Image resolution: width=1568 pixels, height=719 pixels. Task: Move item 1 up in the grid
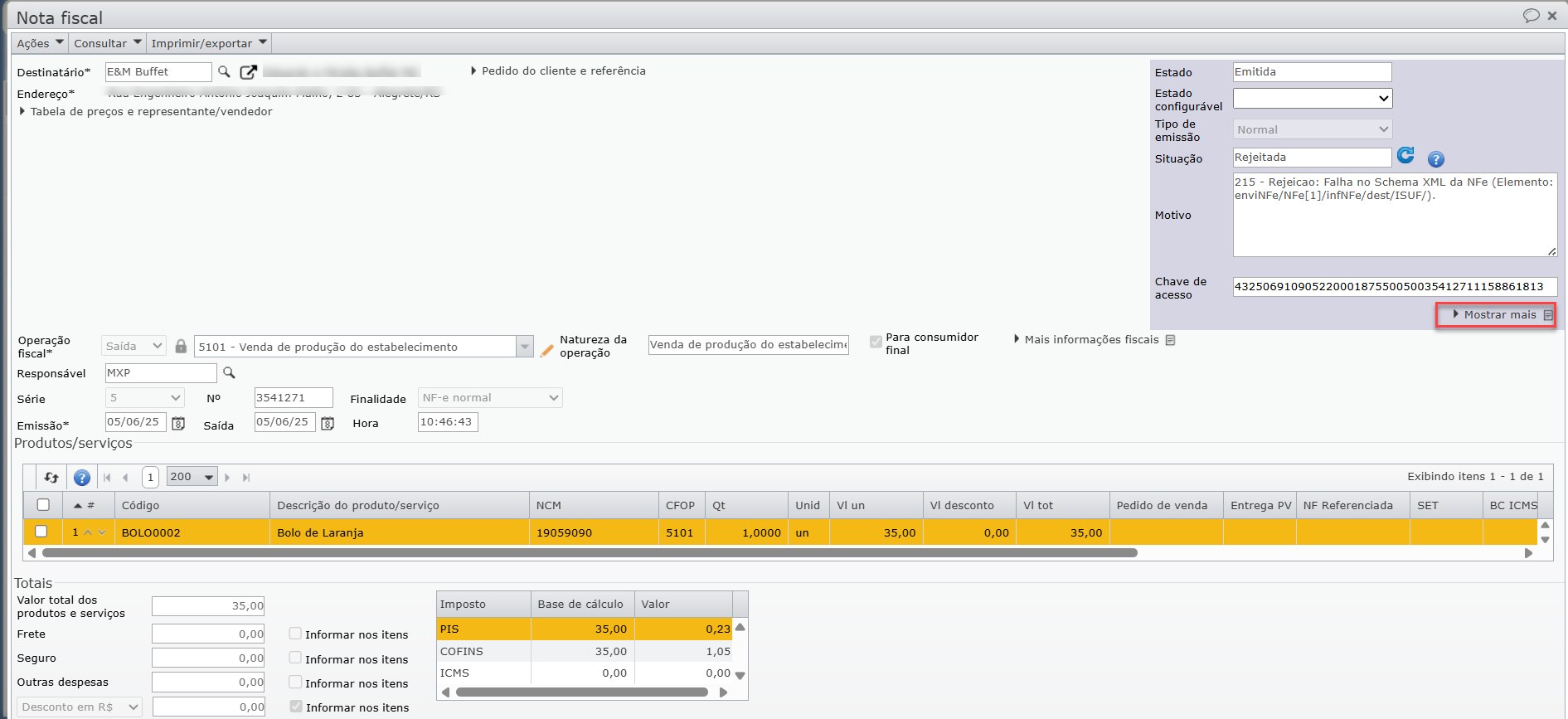88,532
